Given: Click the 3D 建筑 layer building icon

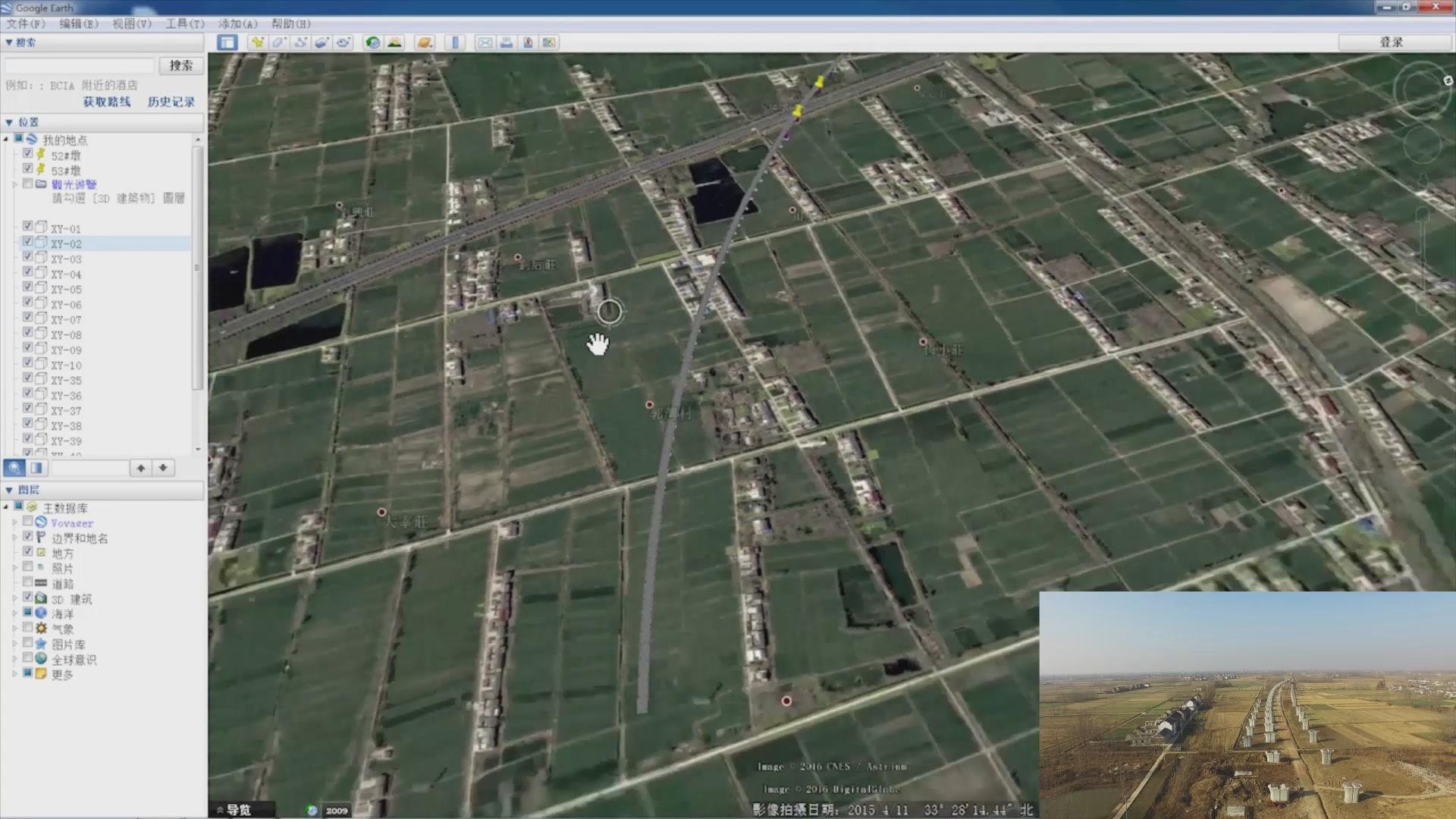Looking at the screenshot, I should pos(41,598).
